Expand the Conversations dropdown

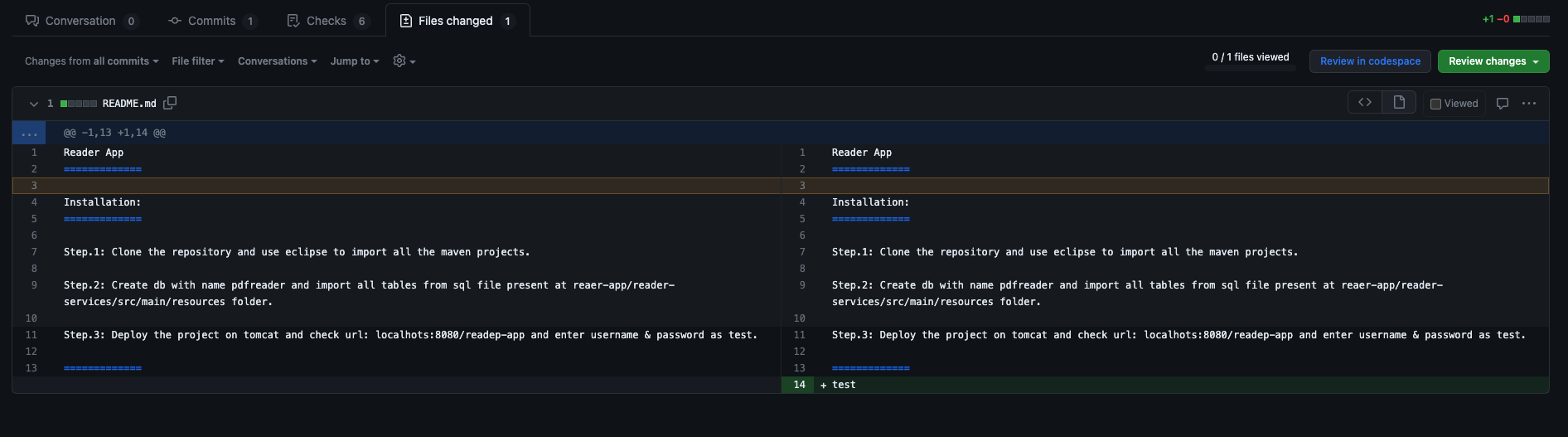277,61
